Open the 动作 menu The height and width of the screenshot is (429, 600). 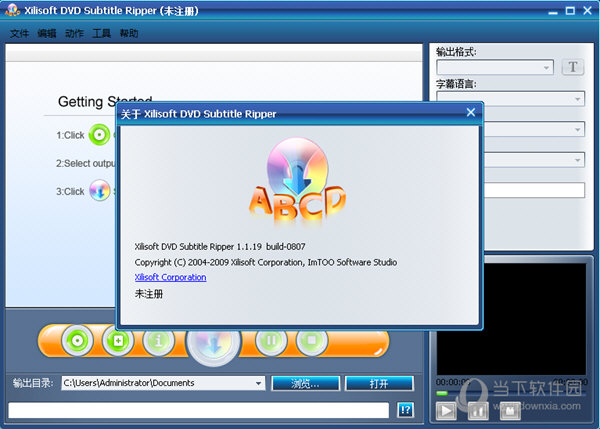74,34
